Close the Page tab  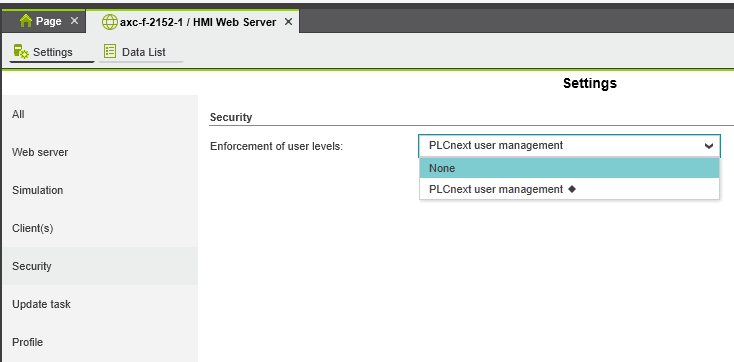[x=74, y=21]
